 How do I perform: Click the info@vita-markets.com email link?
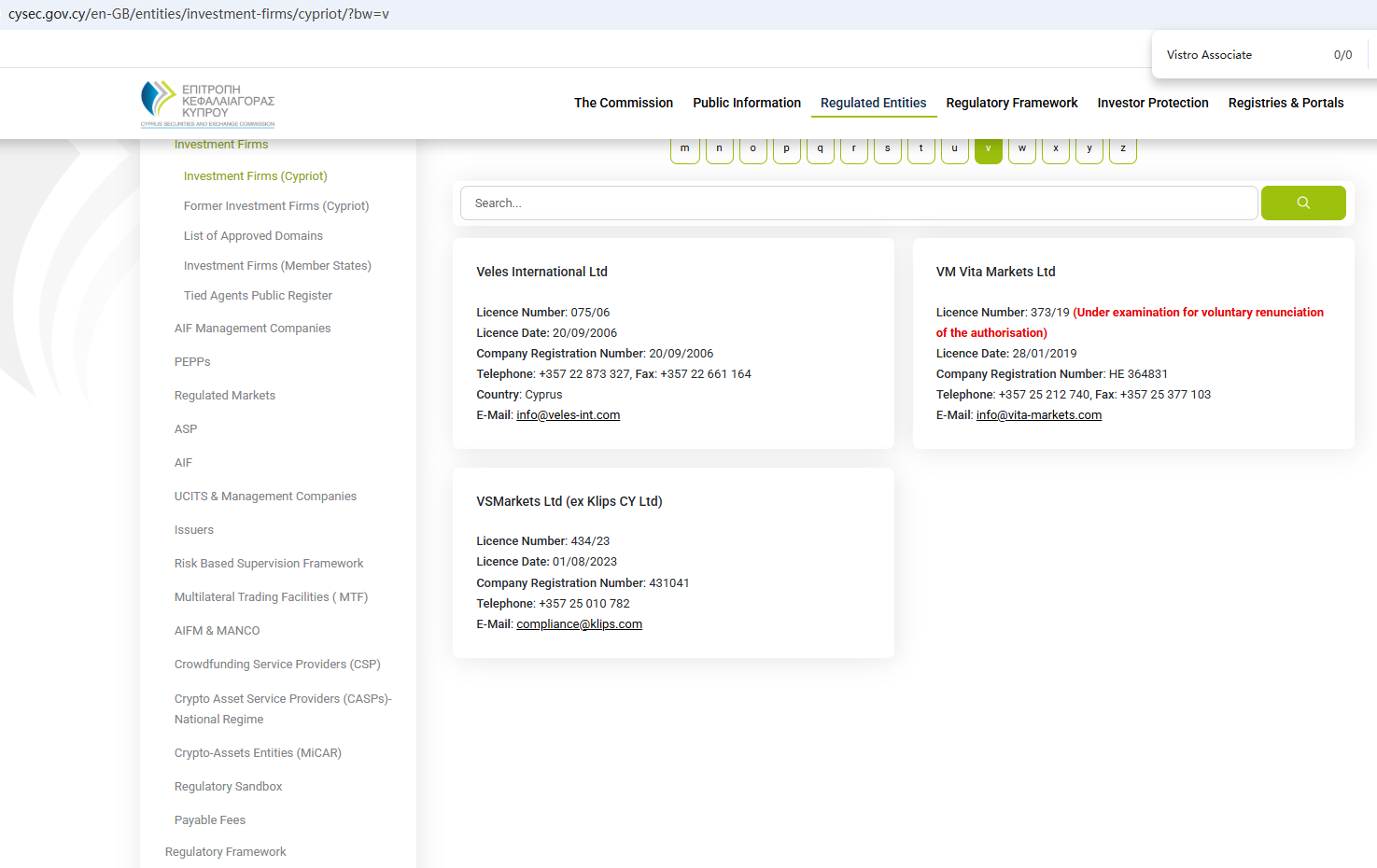tap(1038, 415)
